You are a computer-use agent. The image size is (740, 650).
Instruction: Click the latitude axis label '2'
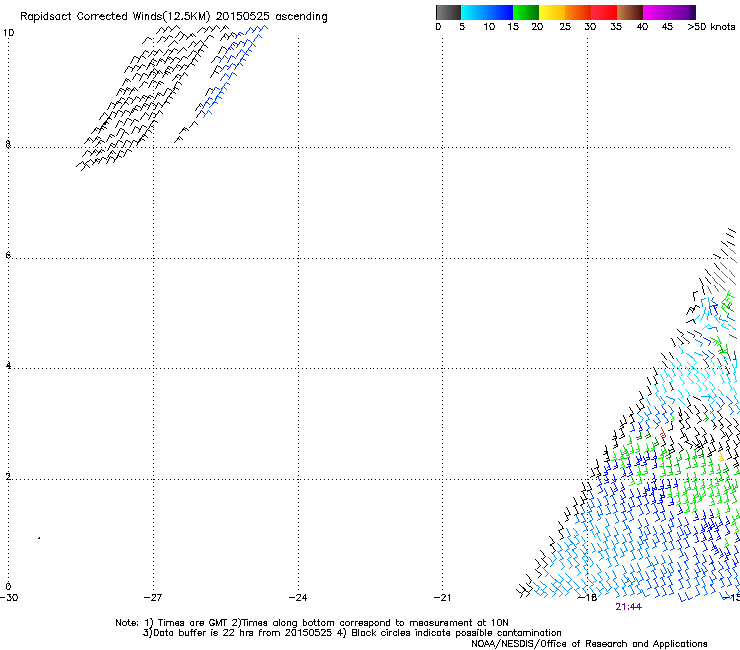8,476
